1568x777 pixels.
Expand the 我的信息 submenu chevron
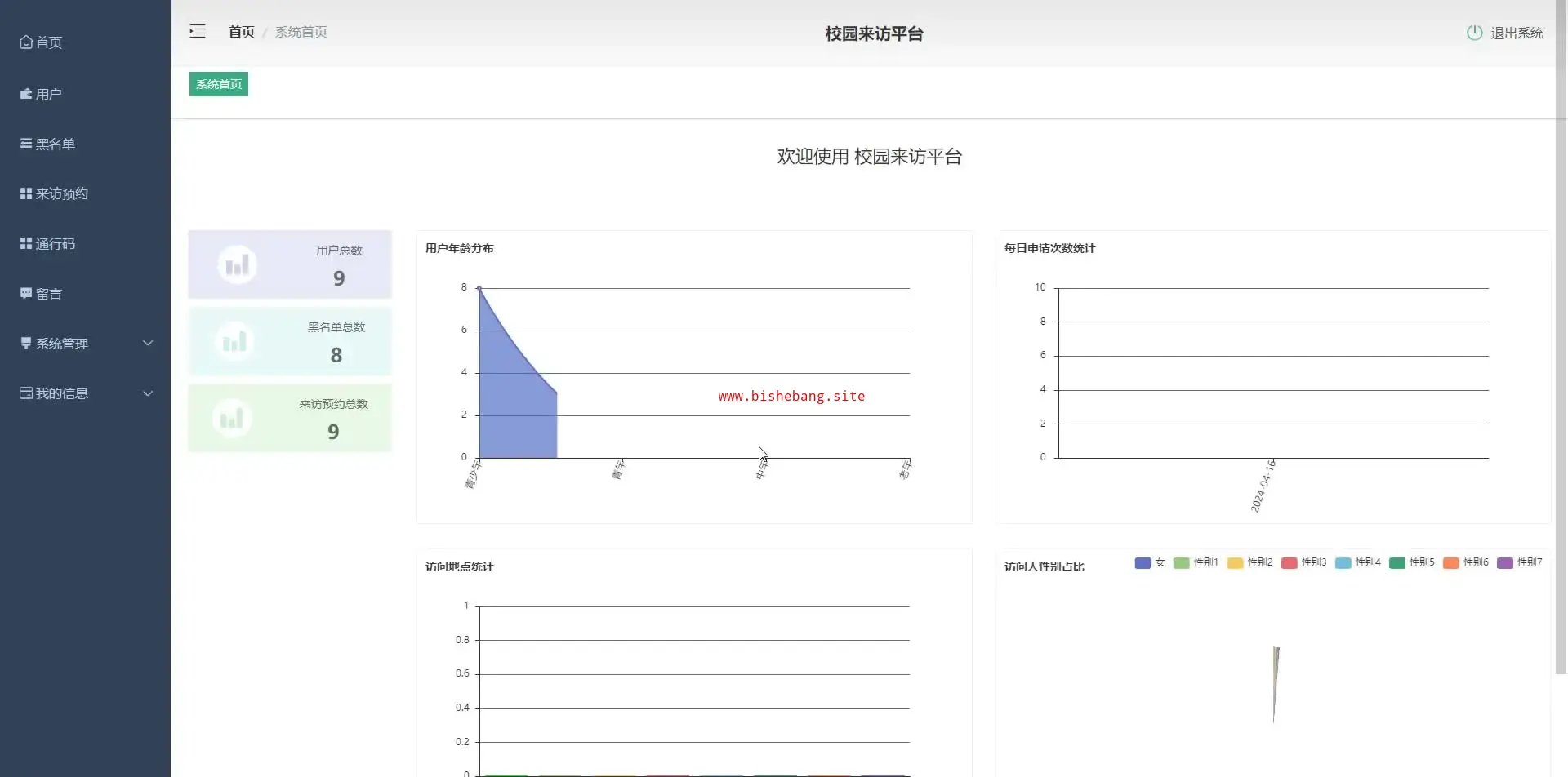148,393
